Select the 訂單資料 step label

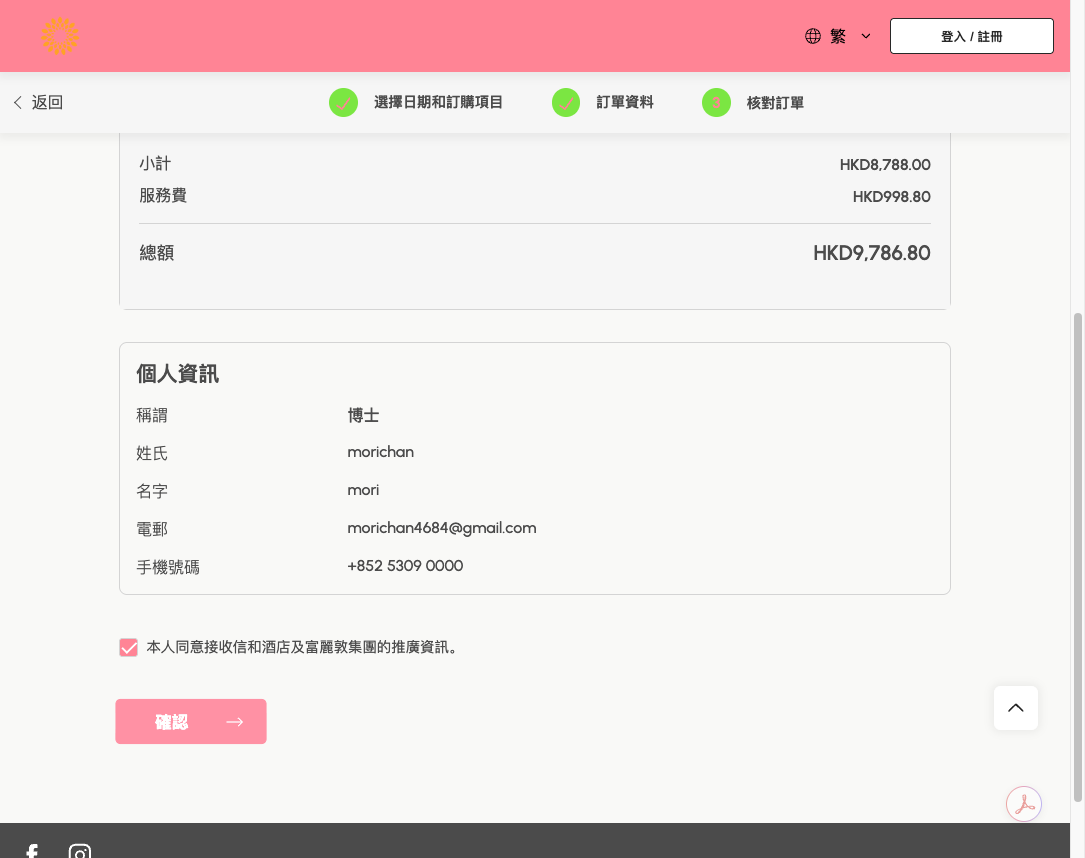point(625,102)
